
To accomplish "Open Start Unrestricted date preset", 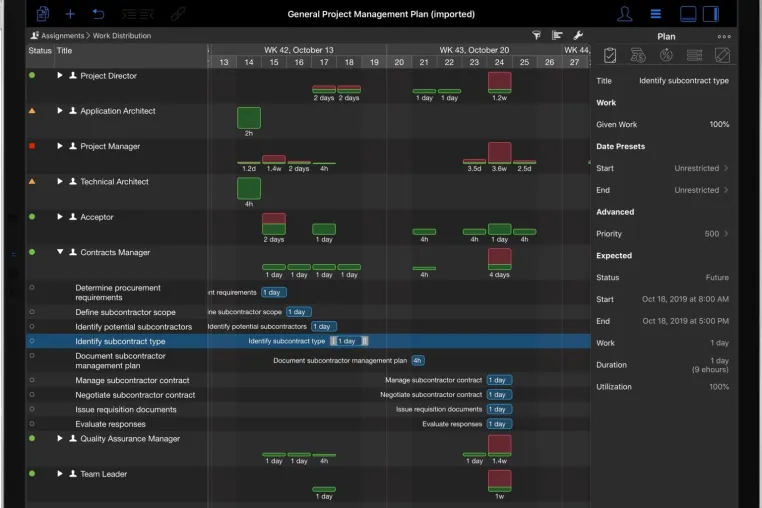I will click(x=662, y=168).
